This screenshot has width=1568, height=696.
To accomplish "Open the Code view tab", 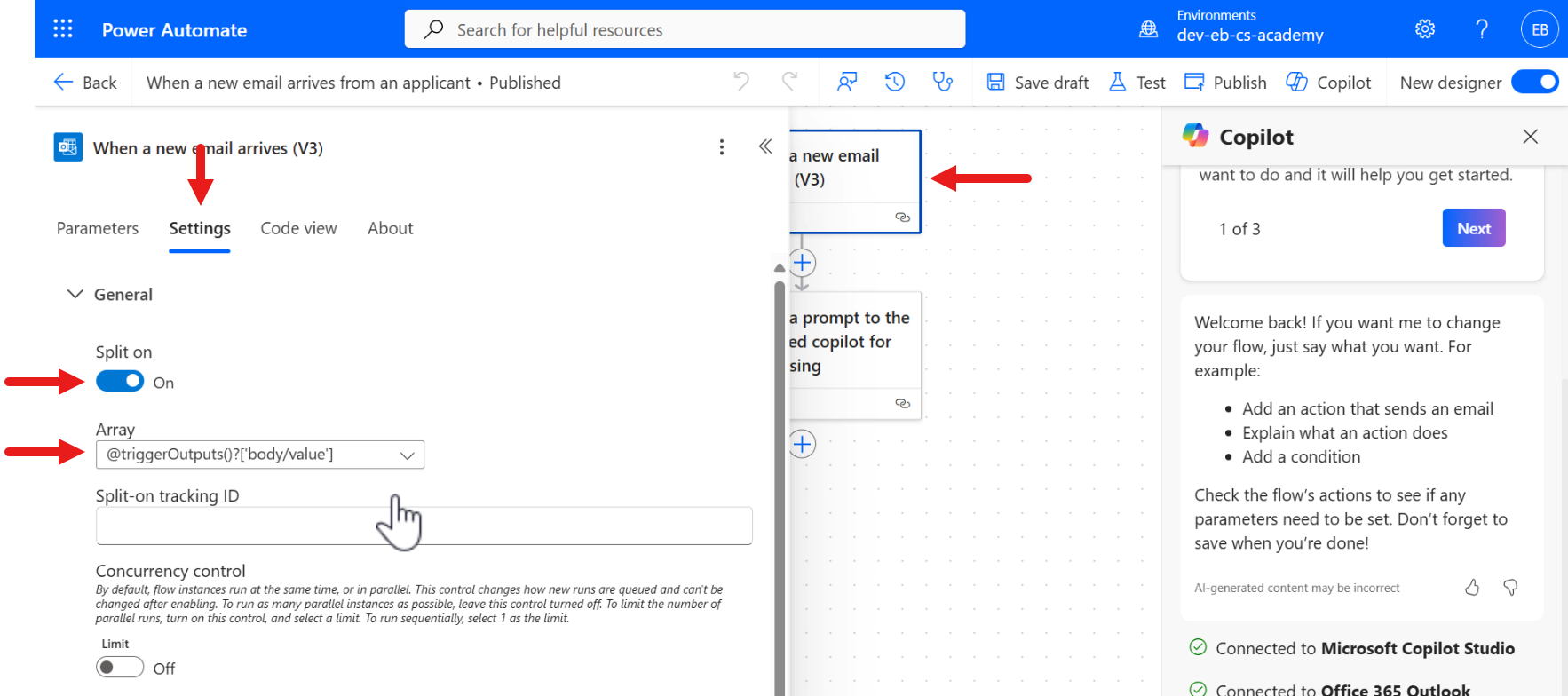I will (x=298, y=228).
